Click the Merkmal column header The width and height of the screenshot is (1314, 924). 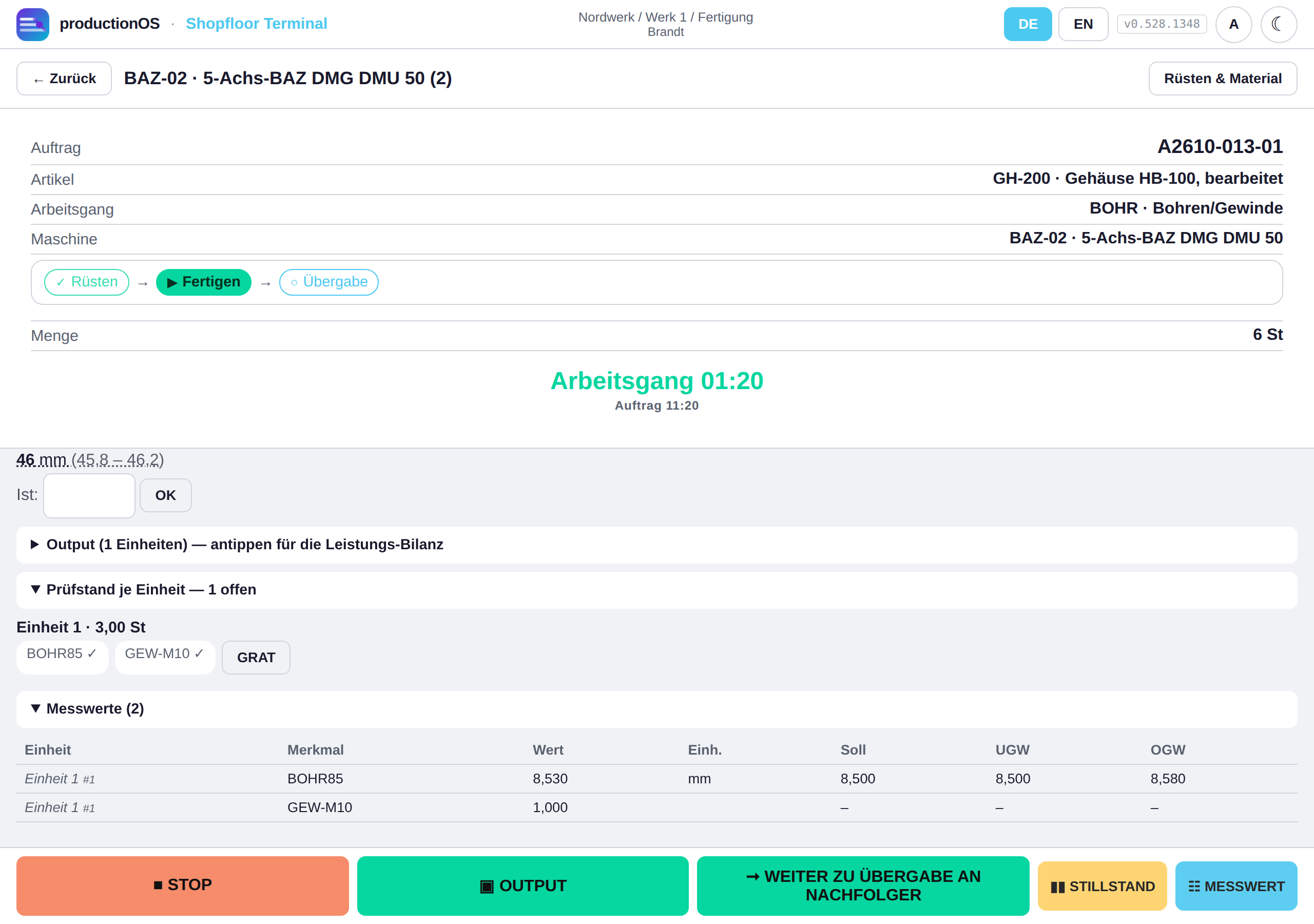[315, 750]
